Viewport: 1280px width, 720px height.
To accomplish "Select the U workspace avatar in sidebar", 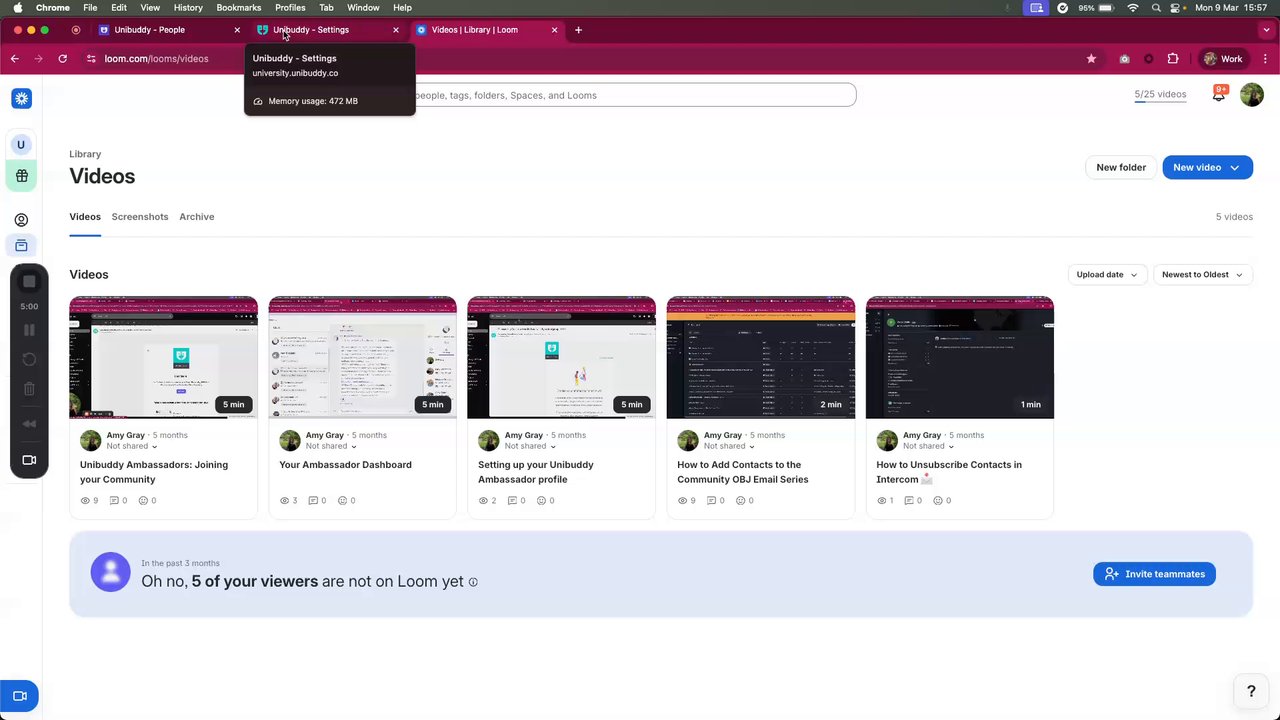I will tap(21, 145).
